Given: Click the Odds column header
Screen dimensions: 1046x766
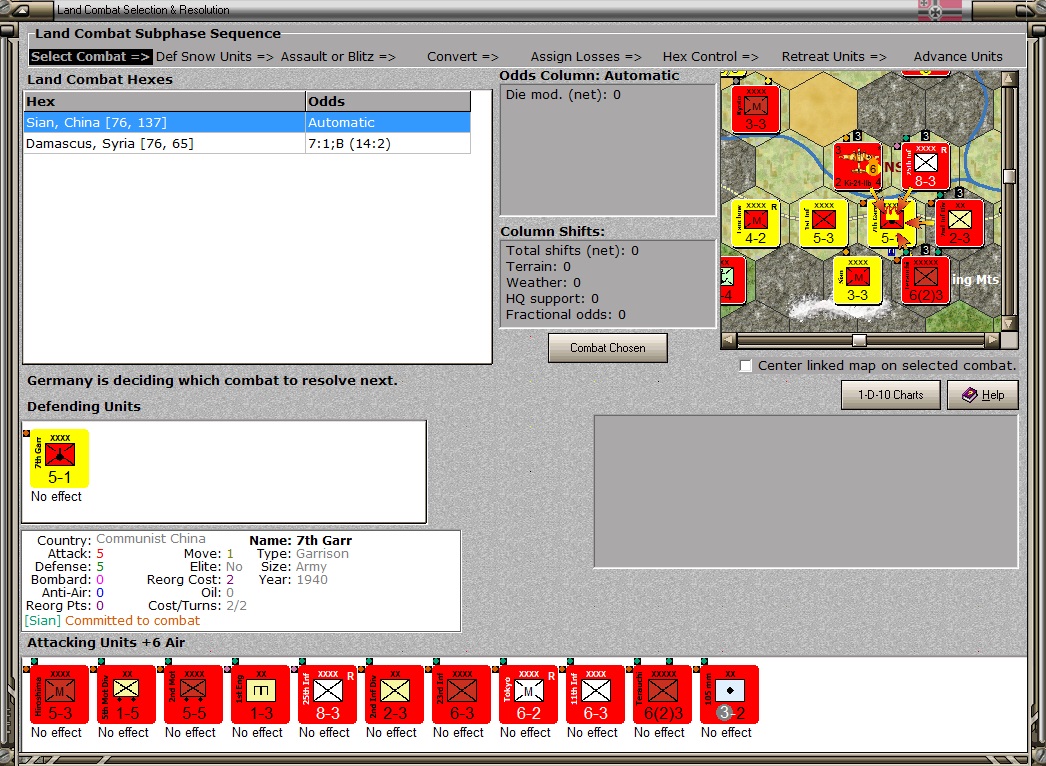Looking at the screenshot, I should pos(388,101).
